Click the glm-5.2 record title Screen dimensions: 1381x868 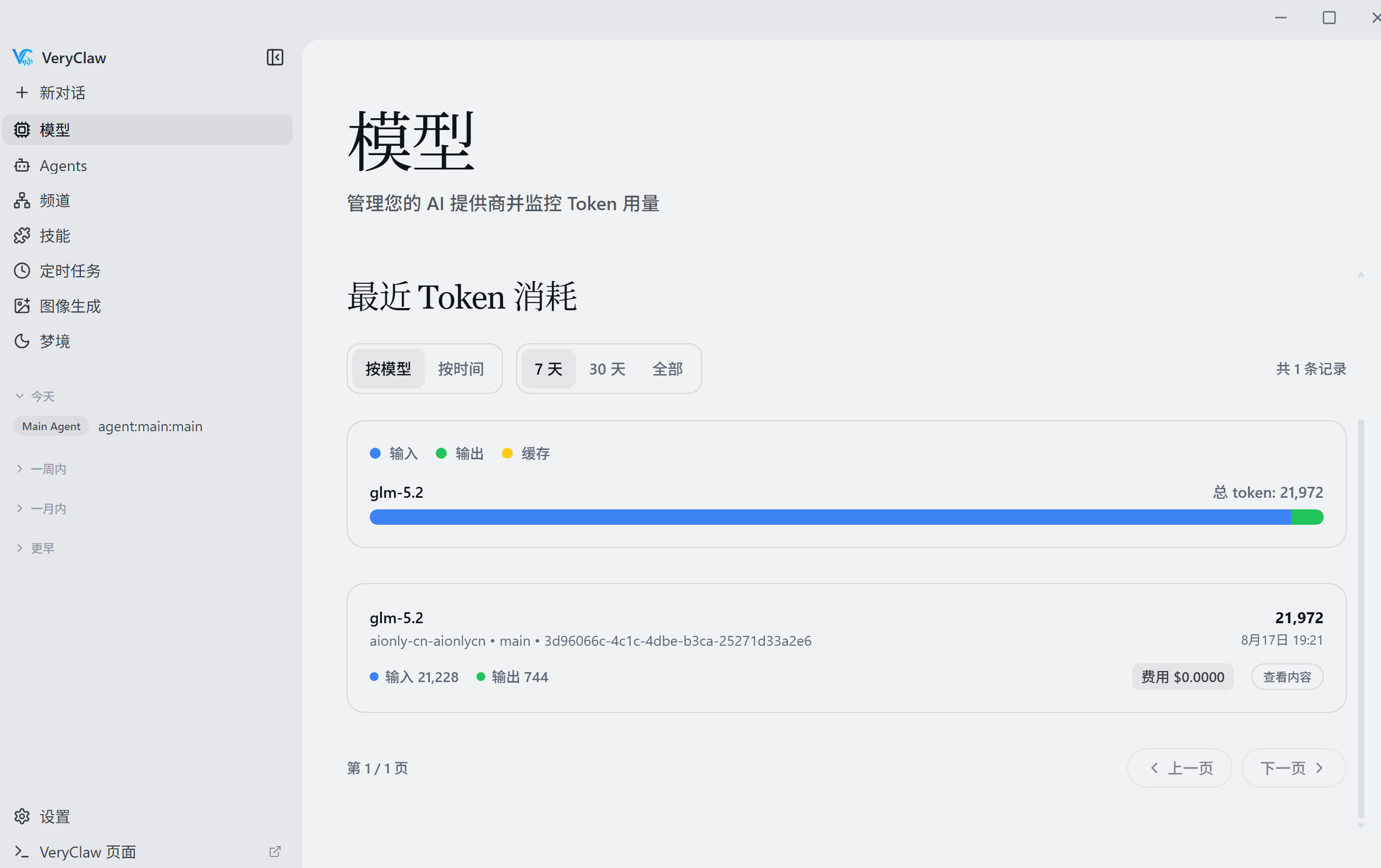[396, 618]
